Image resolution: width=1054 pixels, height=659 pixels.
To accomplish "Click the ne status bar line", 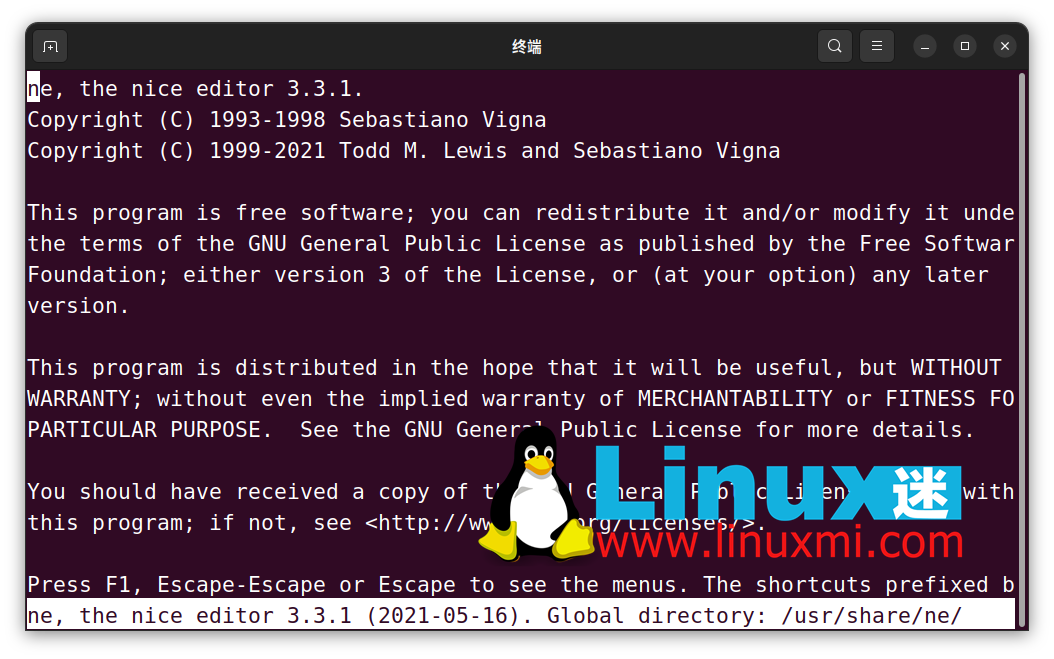I will (521, 615).
